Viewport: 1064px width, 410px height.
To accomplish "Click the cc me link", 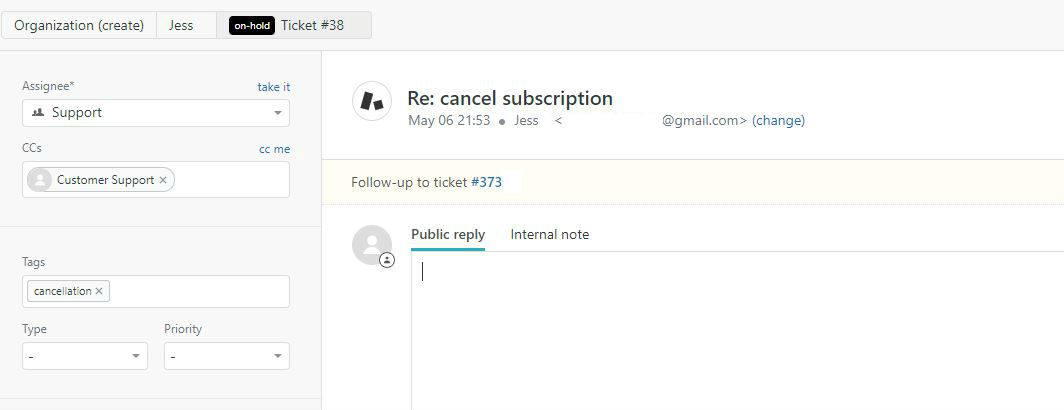I will click(x=274, y=149).
